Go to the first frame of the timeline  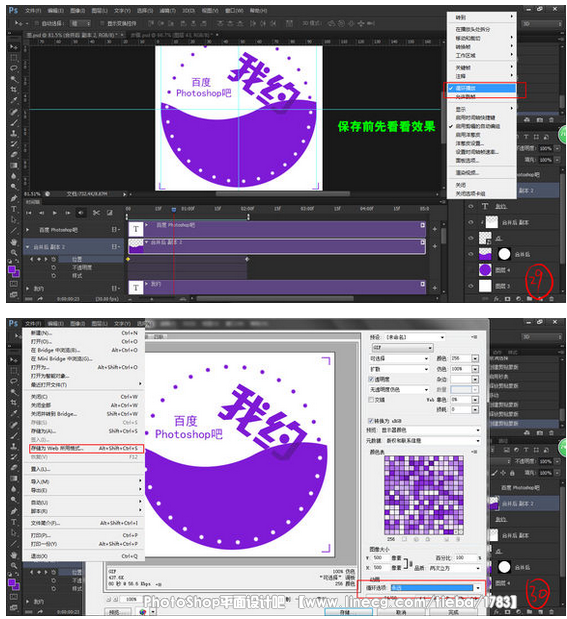(x=28, y=213)
